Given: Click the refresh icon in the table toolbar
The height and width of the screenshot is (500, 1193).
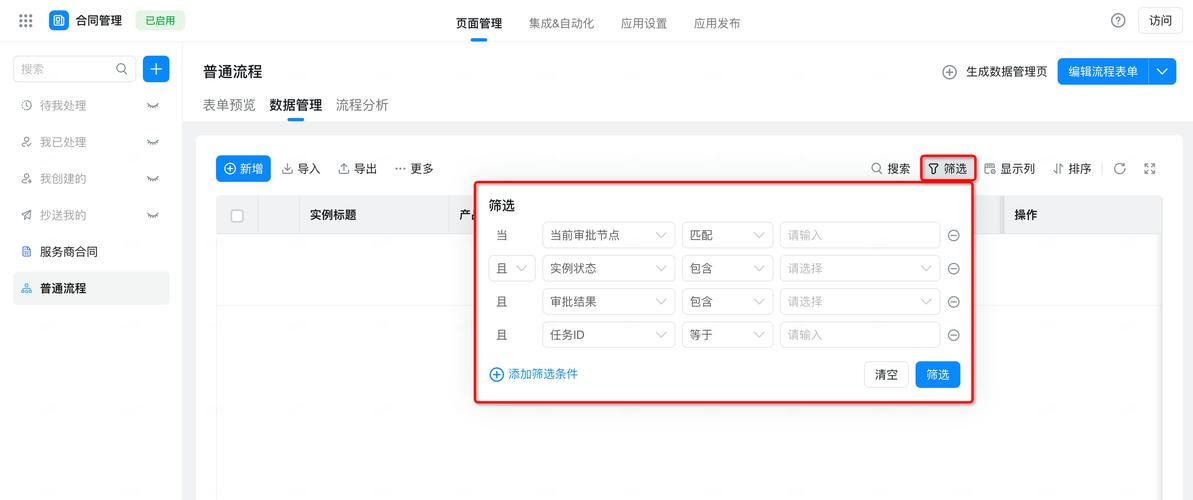Looking at the screenshot, I should click(1120, 169).
